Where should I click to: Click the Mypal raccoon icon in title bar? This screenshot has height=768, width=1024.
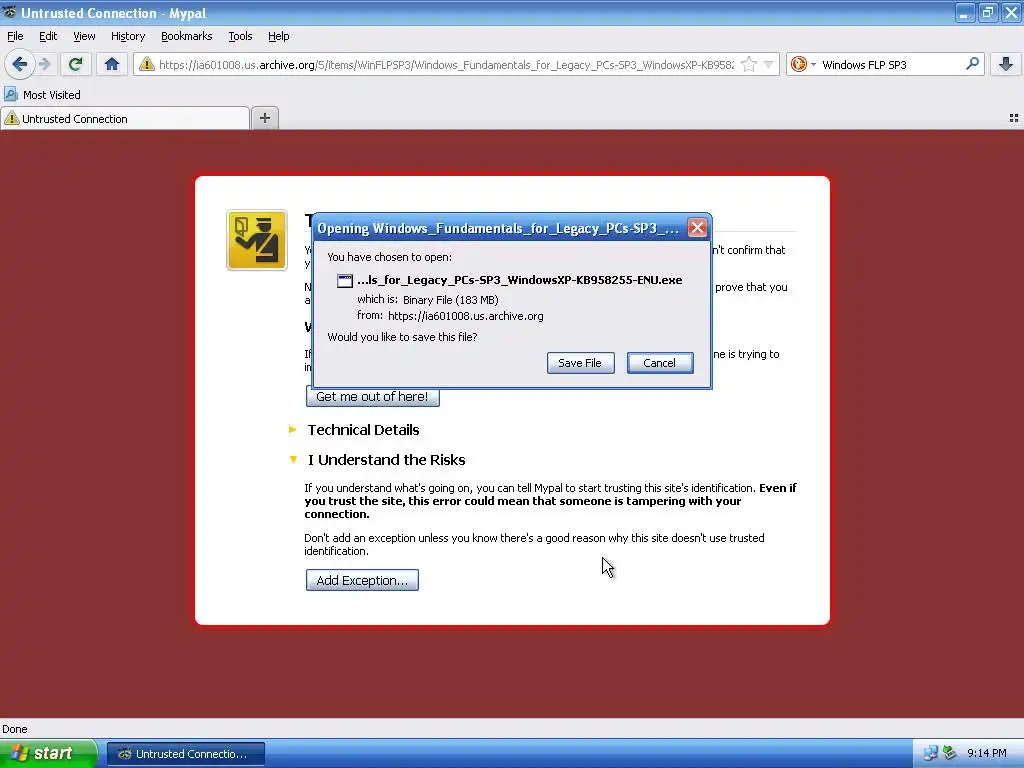click(10, 12)
